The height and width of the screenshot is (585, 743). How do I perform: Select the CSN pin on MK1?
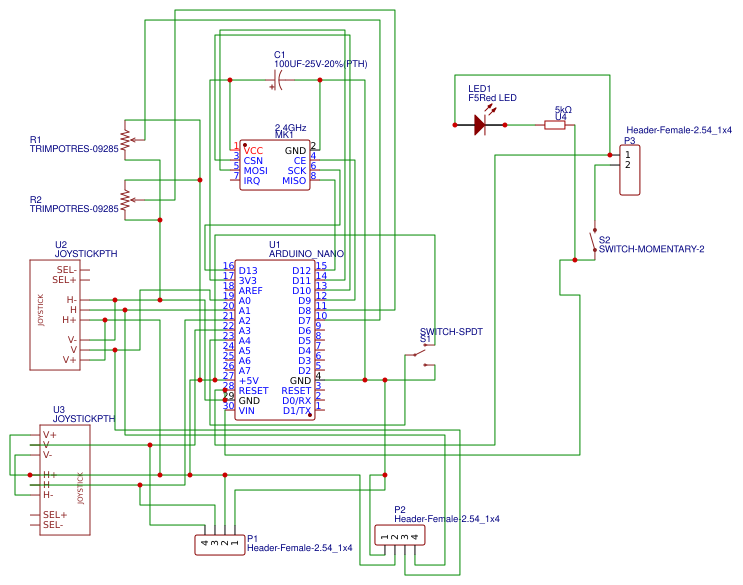[x=253, y=161]
